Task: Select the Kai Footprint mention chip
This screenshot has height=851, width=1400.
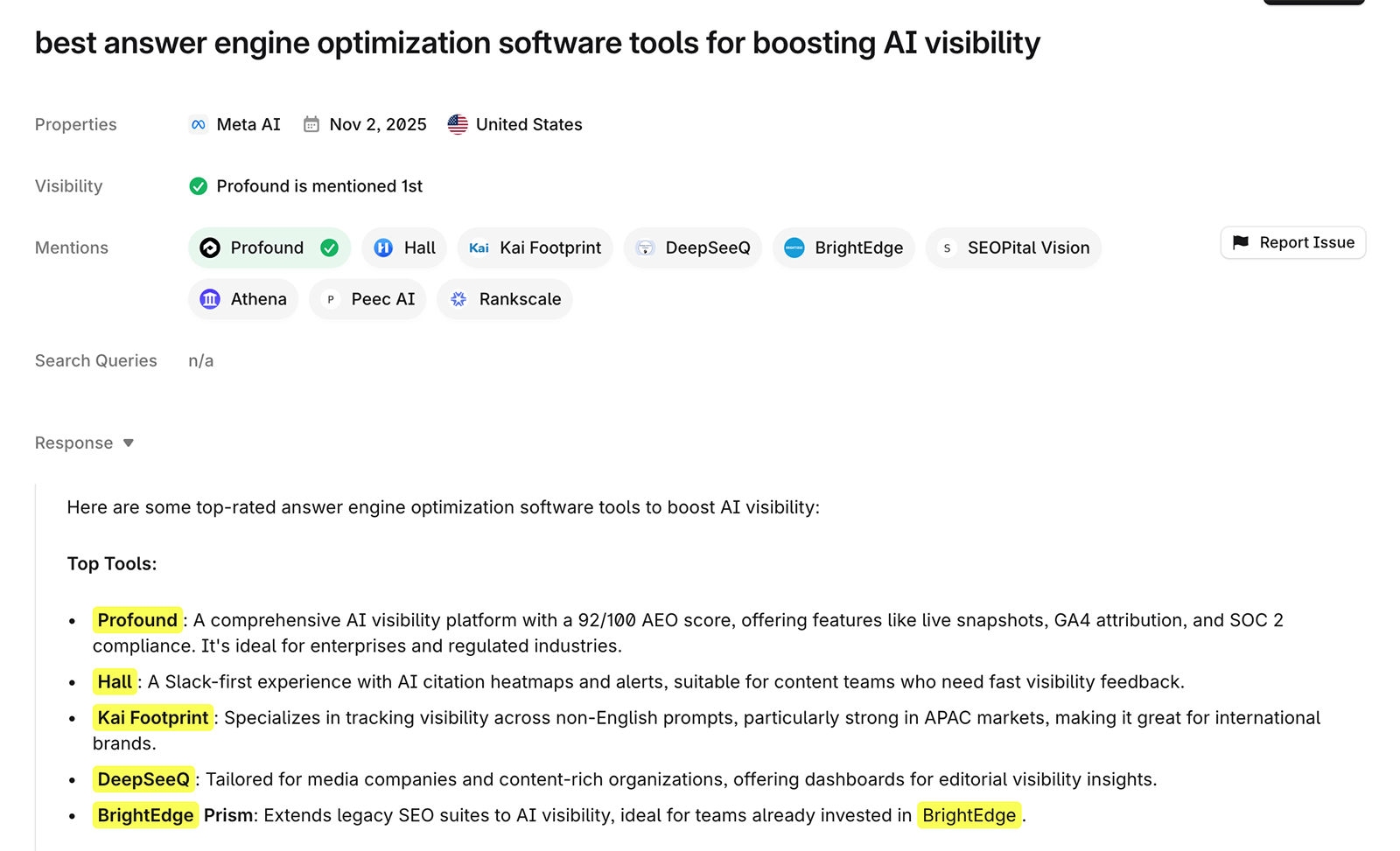Action: (535, 248)
